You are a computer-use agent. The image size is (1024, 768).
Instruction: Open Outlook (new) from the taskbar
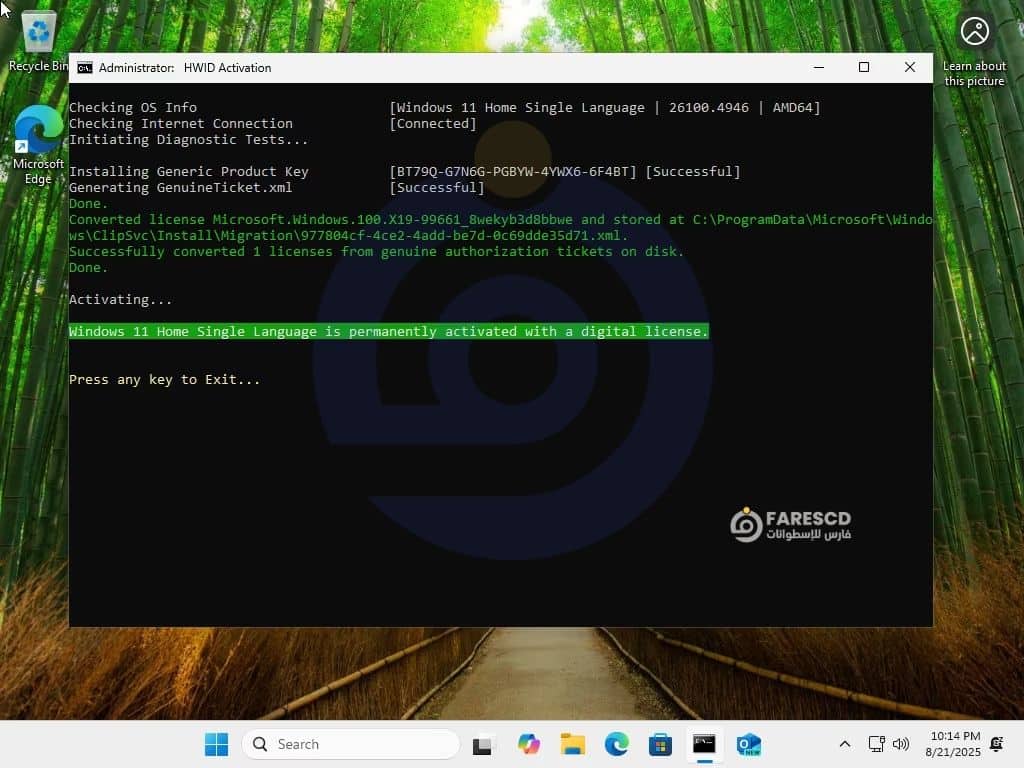[748, 744]
